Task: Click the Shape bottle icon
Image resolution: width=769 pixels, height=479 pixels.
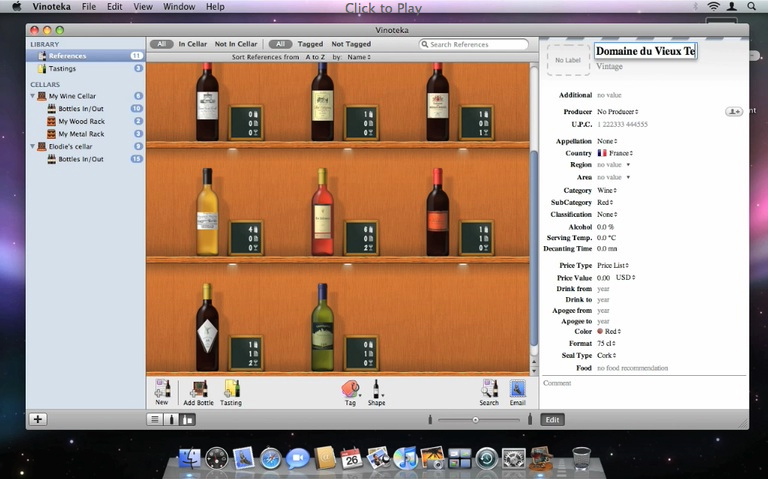Action: point(376,389)
